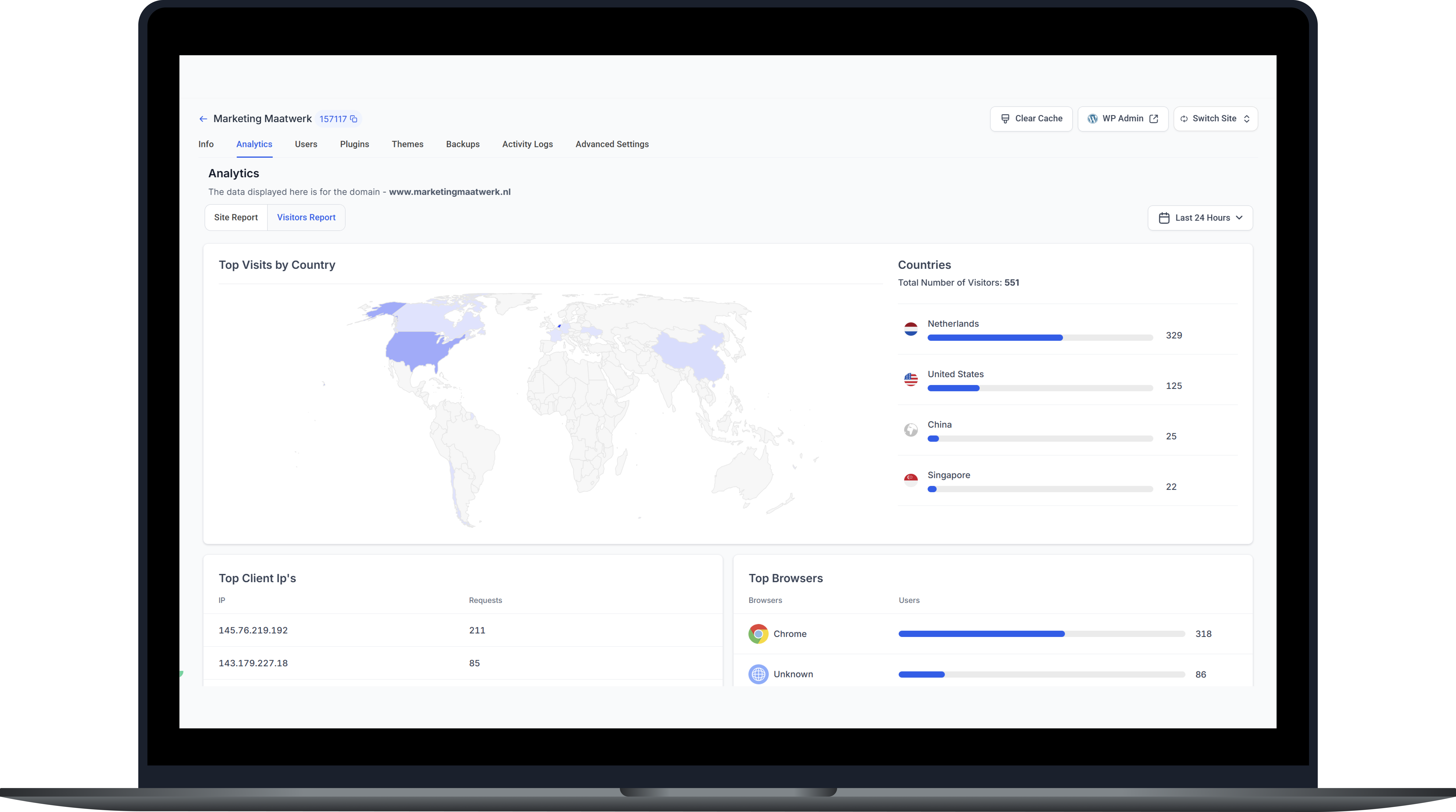
Task: Click the external link icon on WP Admin
Action: (1154, 119)
